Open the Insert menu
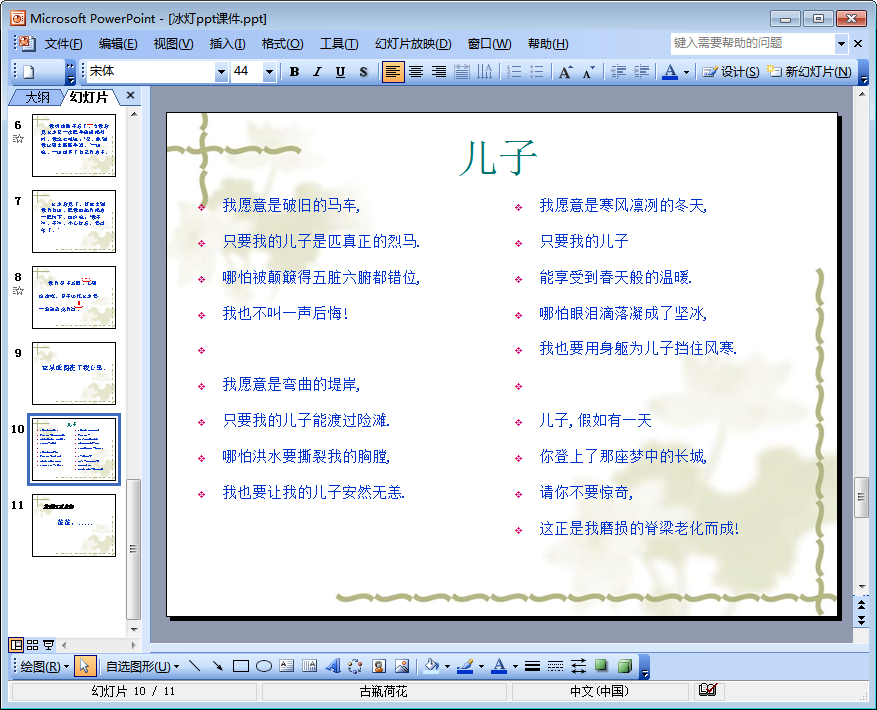Image resolution: width=877 pixels, height=710 pixels. [227, 44]
